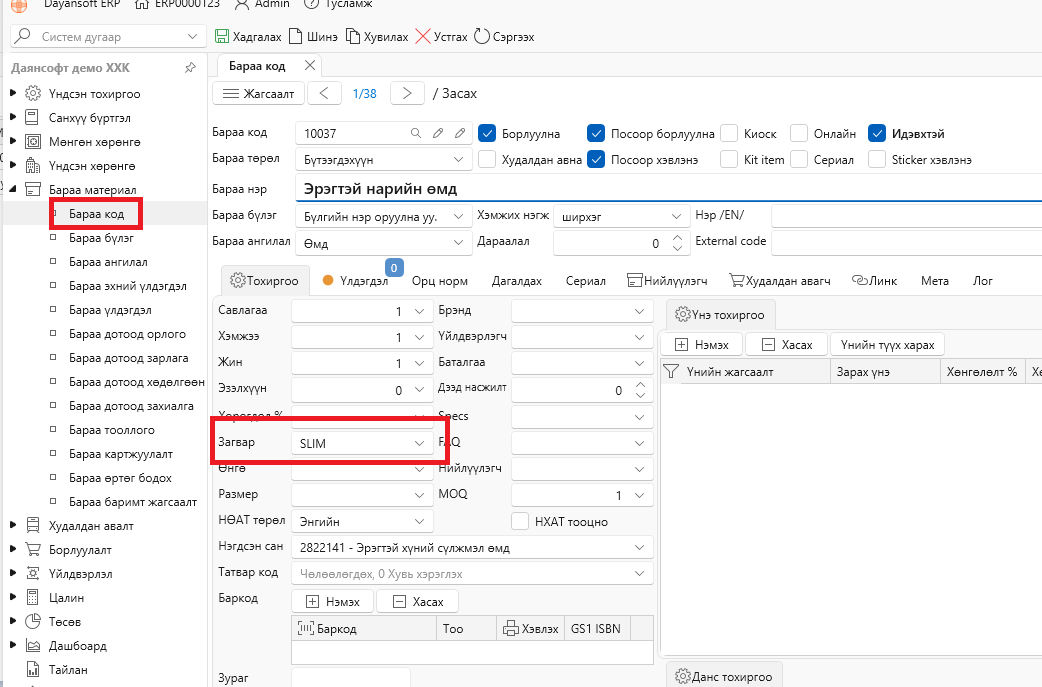Image resolution: width=1042 pixels, height=687 pixels.
Task: Switch to Линк tab
Action: [875, 281]
